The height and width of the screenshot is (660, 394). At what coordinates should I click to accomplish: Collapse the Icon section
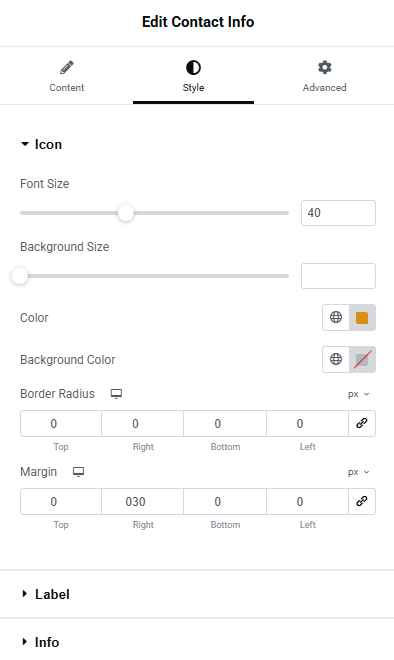click(x=41, y=144)
